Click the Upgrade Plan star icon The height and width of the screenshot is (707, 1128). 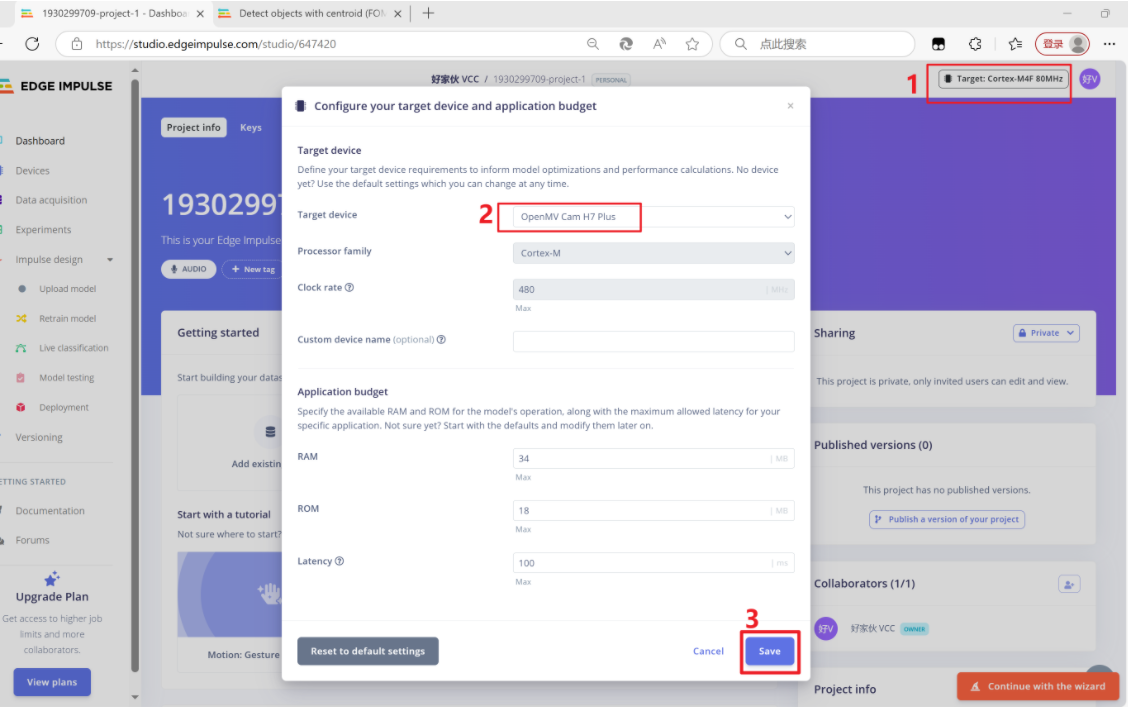52,578
